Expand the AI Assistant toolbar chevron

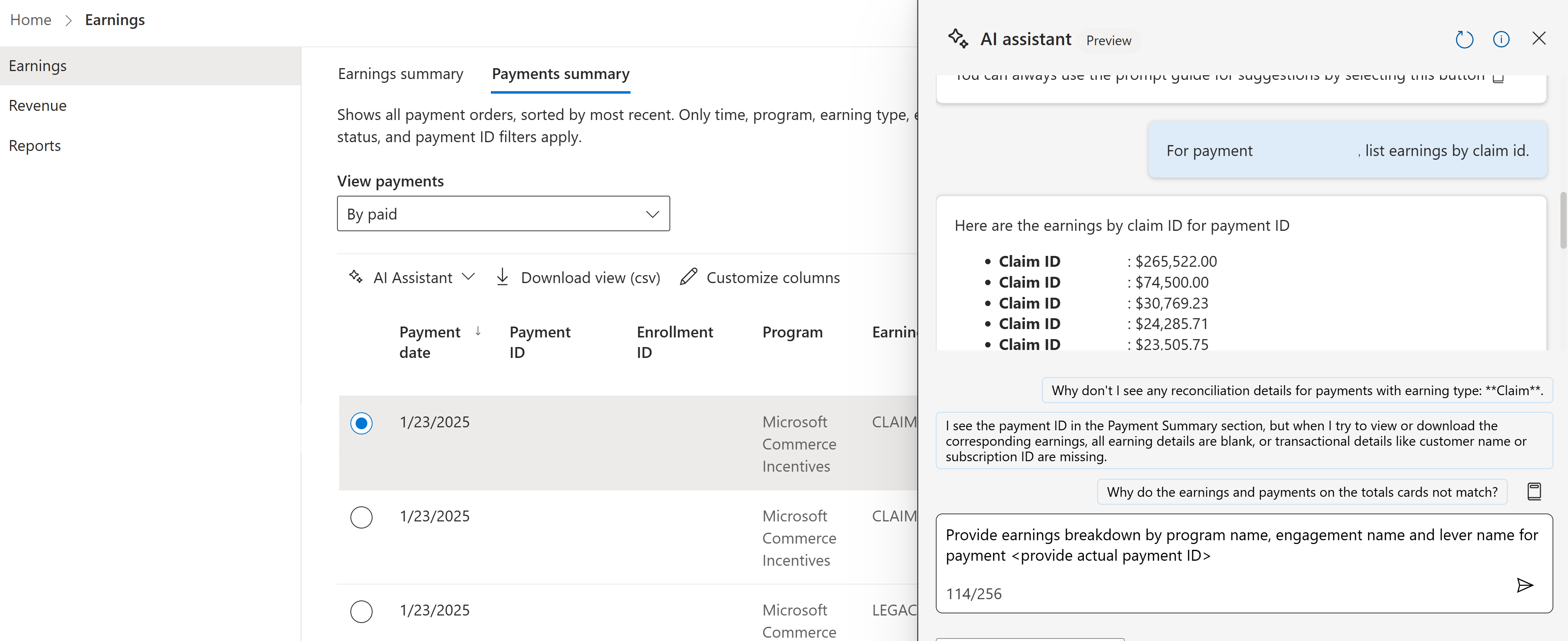(468, 277)
